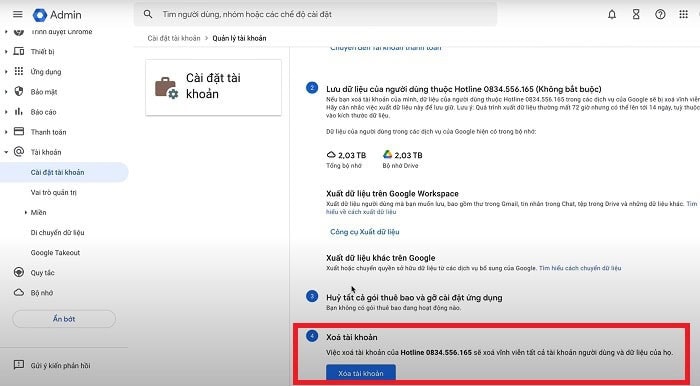
Task: Click the Xóa tài khoản button
Action: tap(361, 374)
